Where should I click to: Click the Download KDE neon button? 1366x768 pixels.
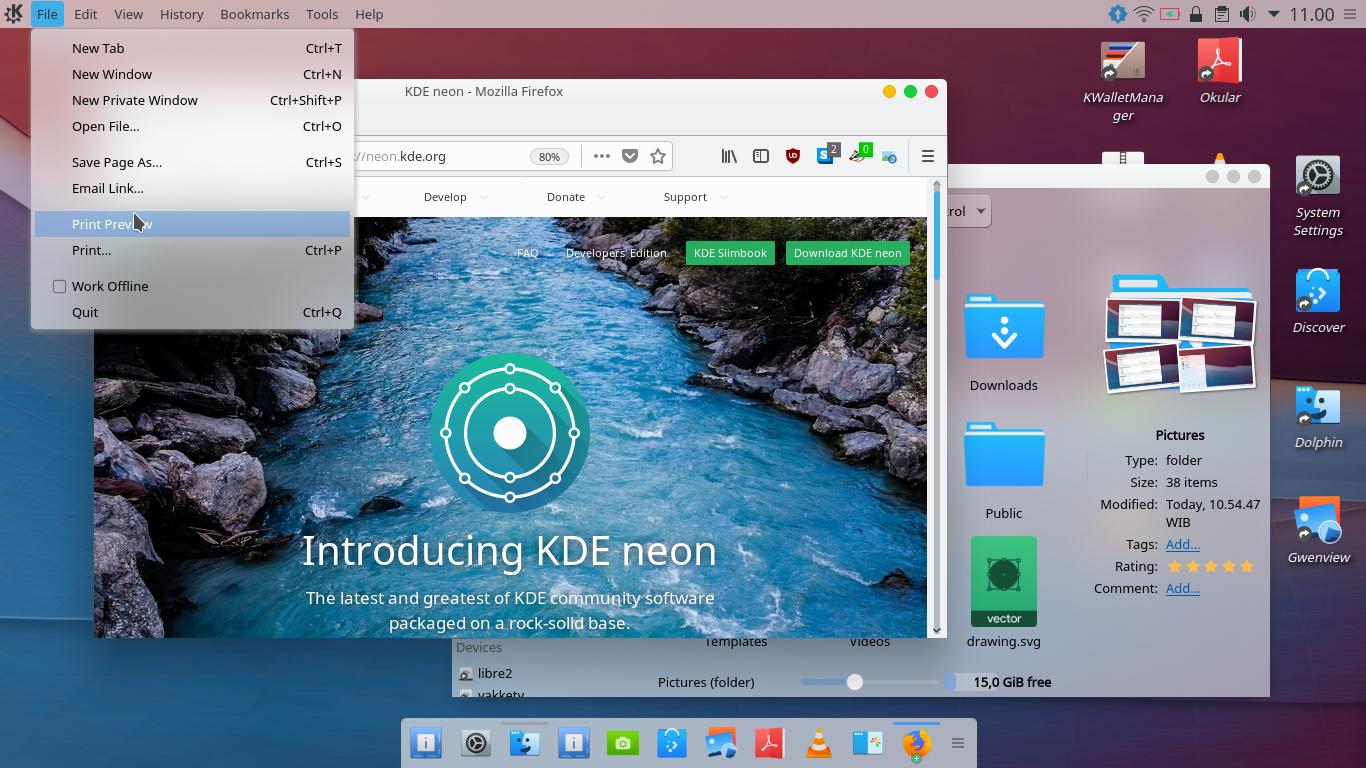847,253
